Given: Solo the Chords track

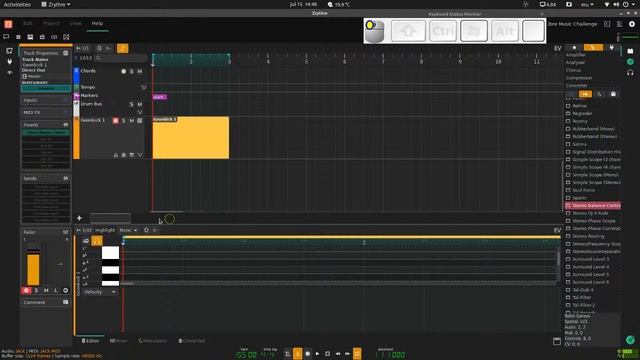Looking at the screenshot, I should (131, 71).
